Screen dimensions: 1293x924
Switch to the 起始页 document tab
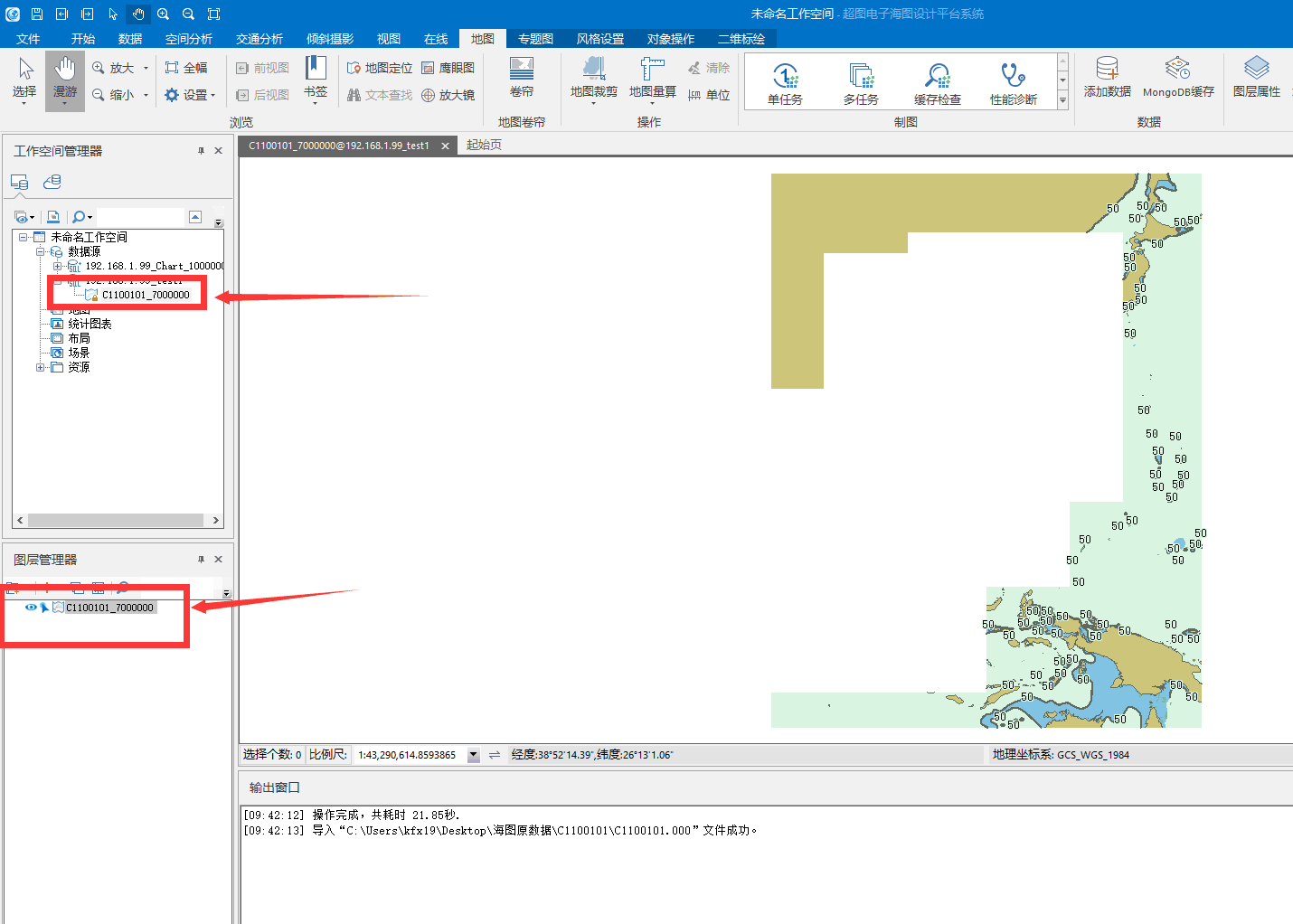(x=484, y=145)
